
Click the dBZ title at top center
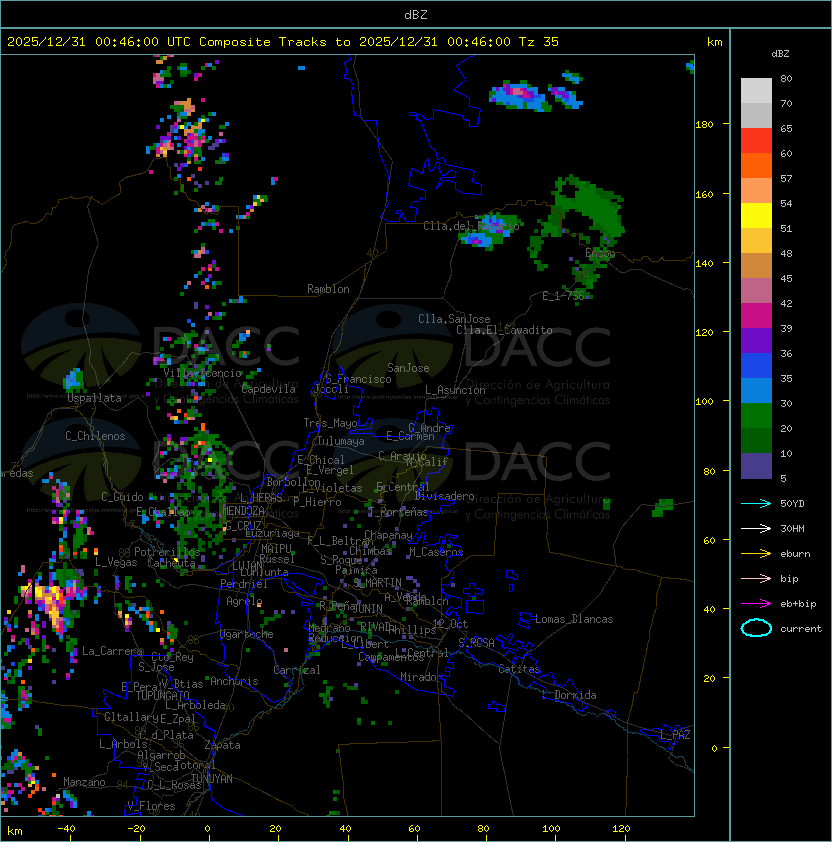click(x=416, y=14)
